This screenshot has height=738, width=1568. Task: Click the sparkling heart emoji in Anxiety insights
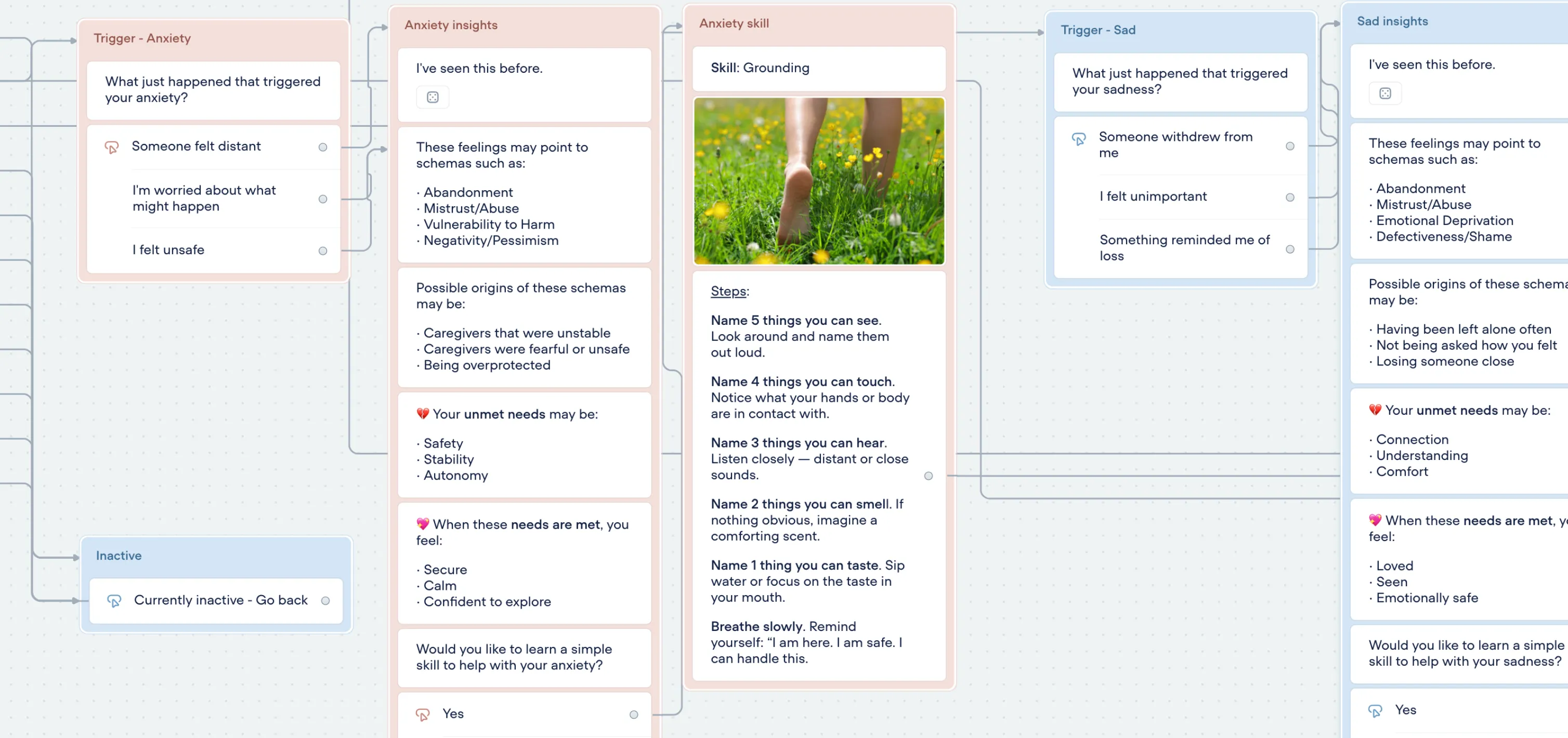pyautogui.click(x=423, y=524)
